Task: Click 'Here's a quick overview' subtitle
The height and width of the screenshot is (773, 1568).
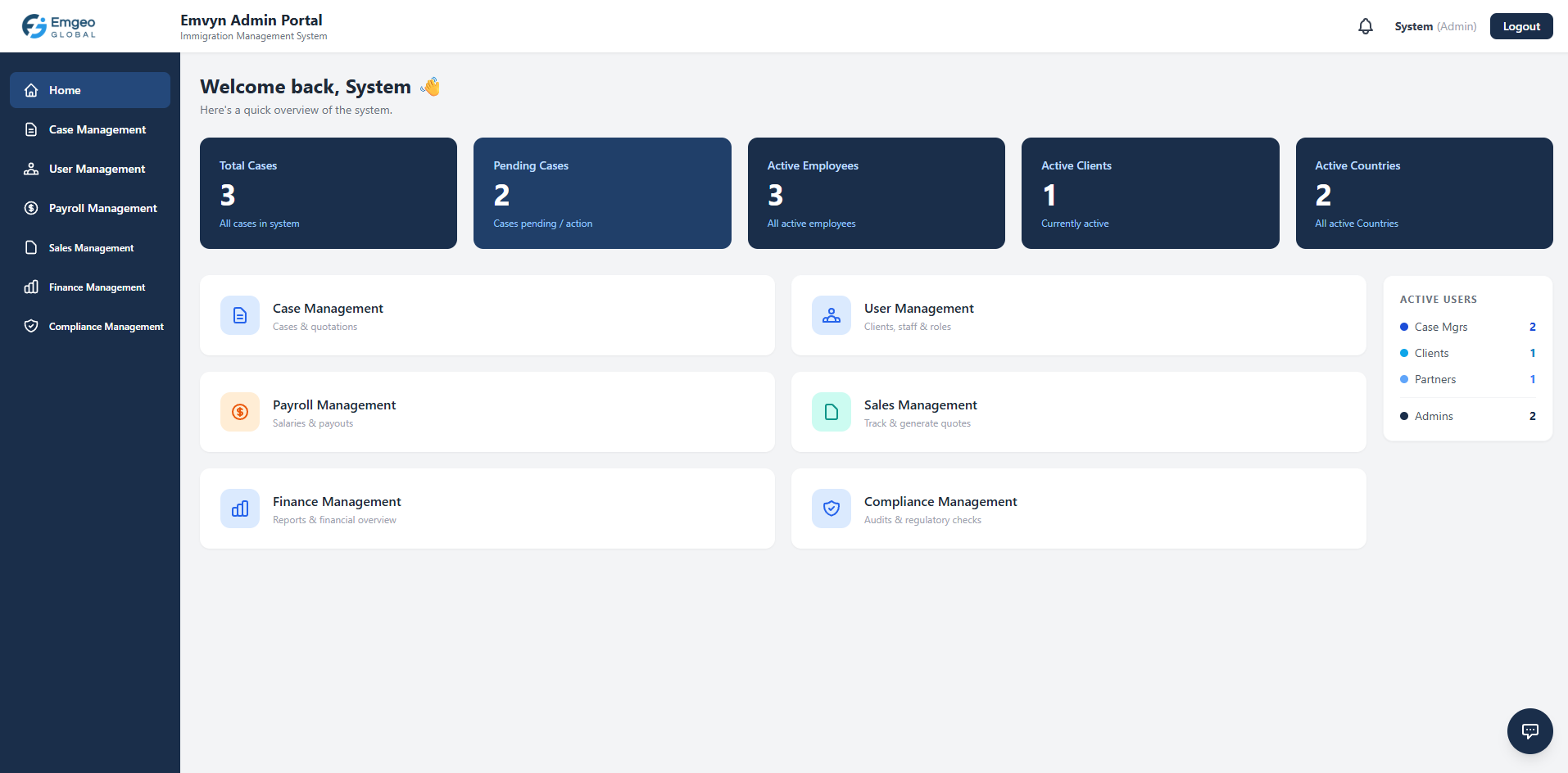Action: (x=297, y=110)
